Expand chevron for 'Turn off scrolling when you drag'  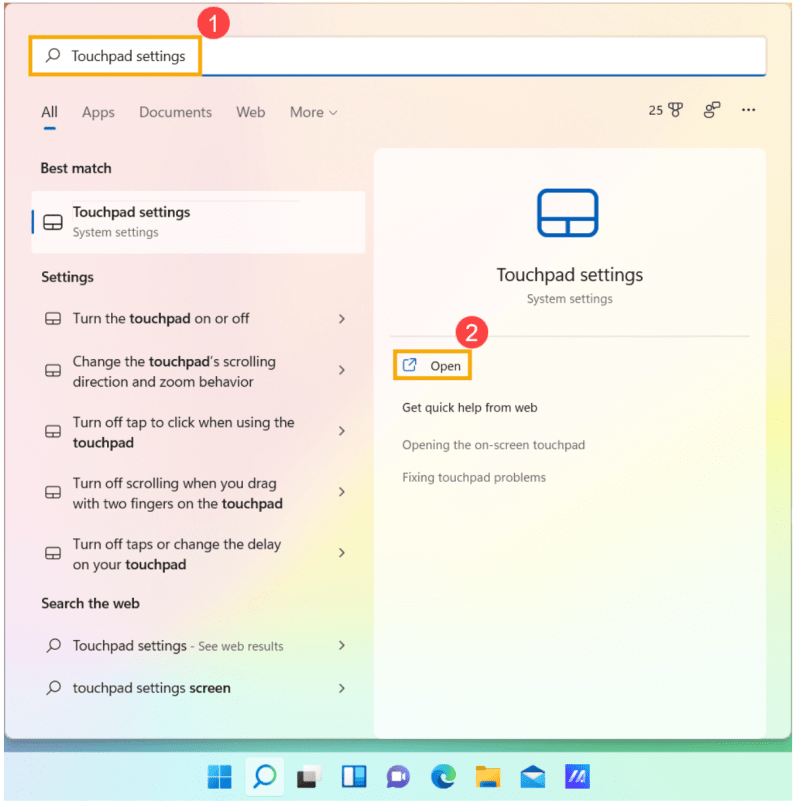[x=342, y=492]
